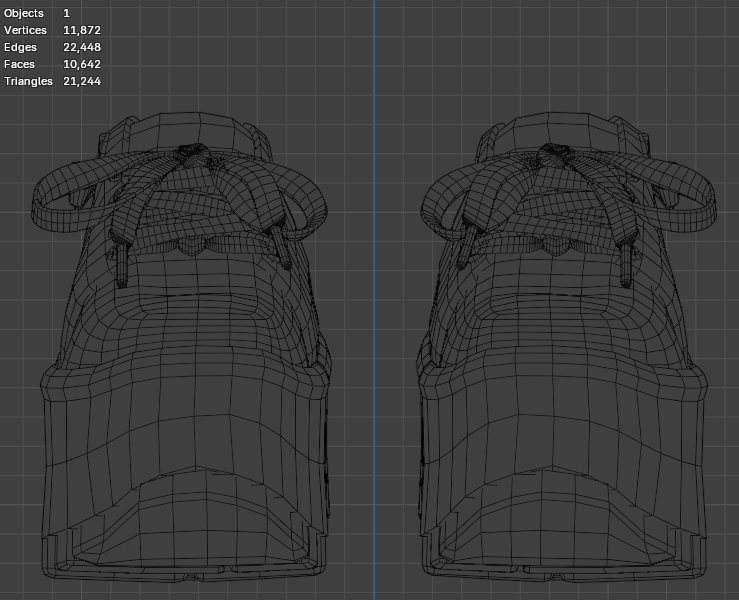
Task: Click the triangles count '21,244'
Action: [x=82, y=81]
